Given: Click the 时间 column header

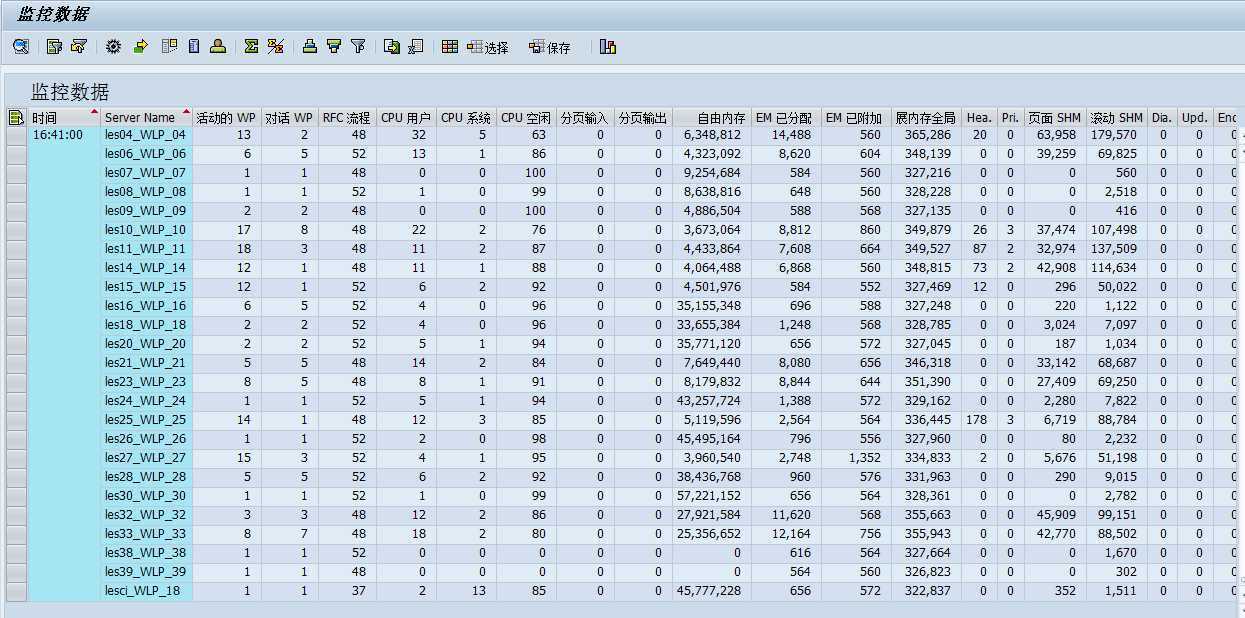Looking at the screenshot, I should point(65,117).
